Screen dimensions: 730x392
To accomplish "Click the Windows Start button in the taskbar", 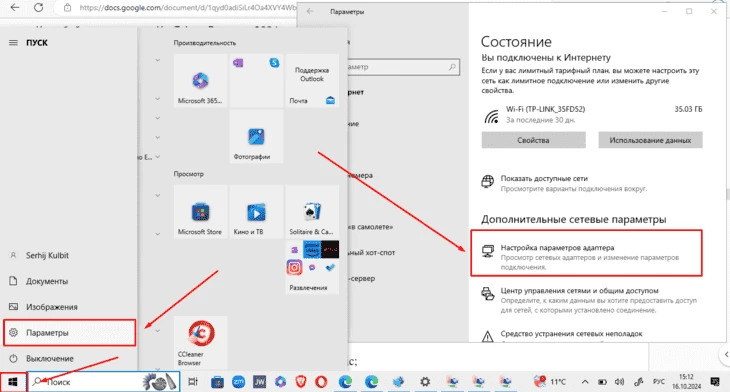I will coord(13,382).
